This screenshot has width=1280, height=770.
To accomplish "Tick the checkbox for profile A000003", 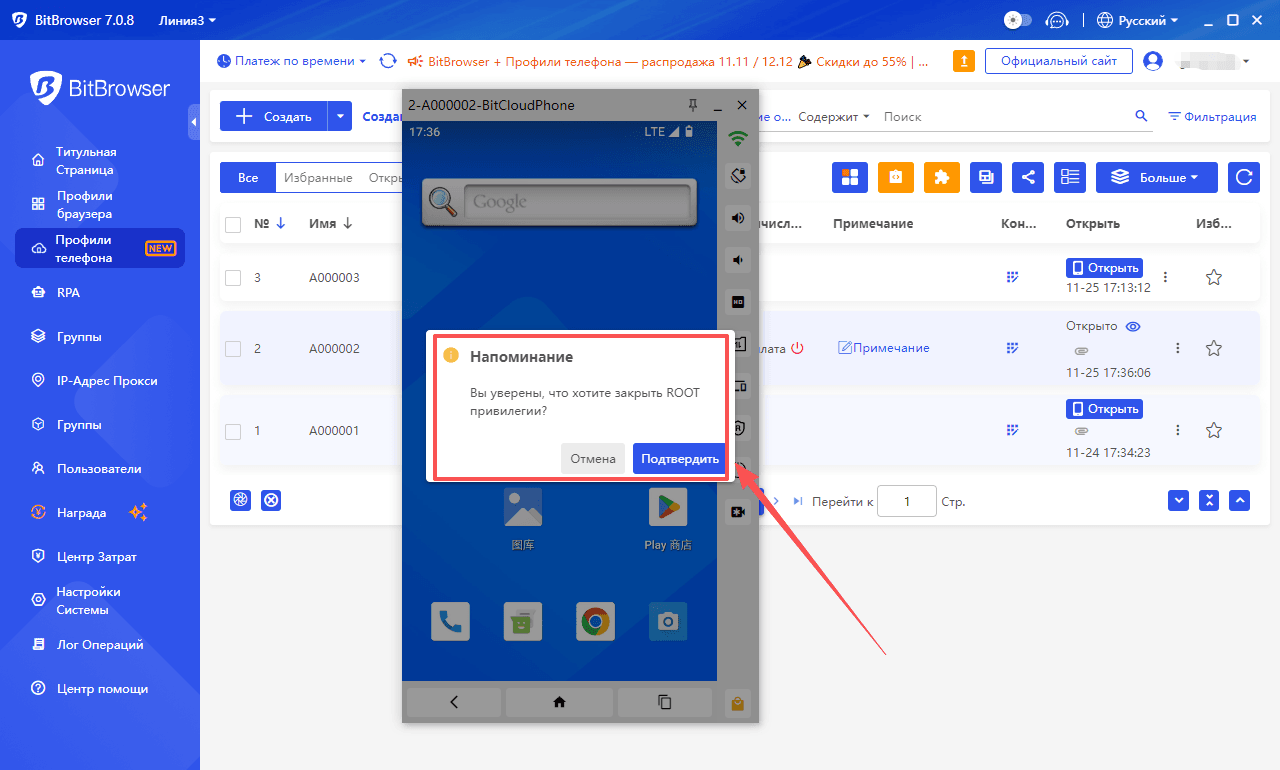I will (233, 278).
